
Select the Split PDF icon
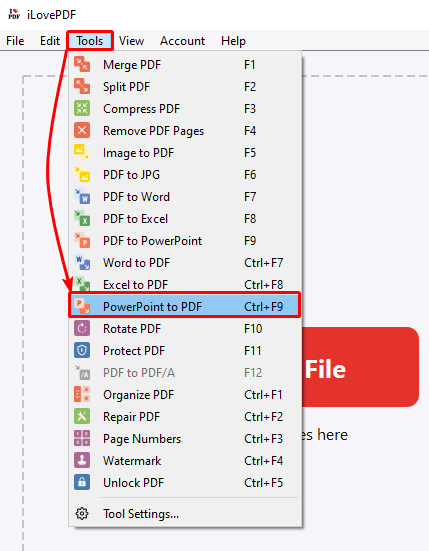click(82, 86)
